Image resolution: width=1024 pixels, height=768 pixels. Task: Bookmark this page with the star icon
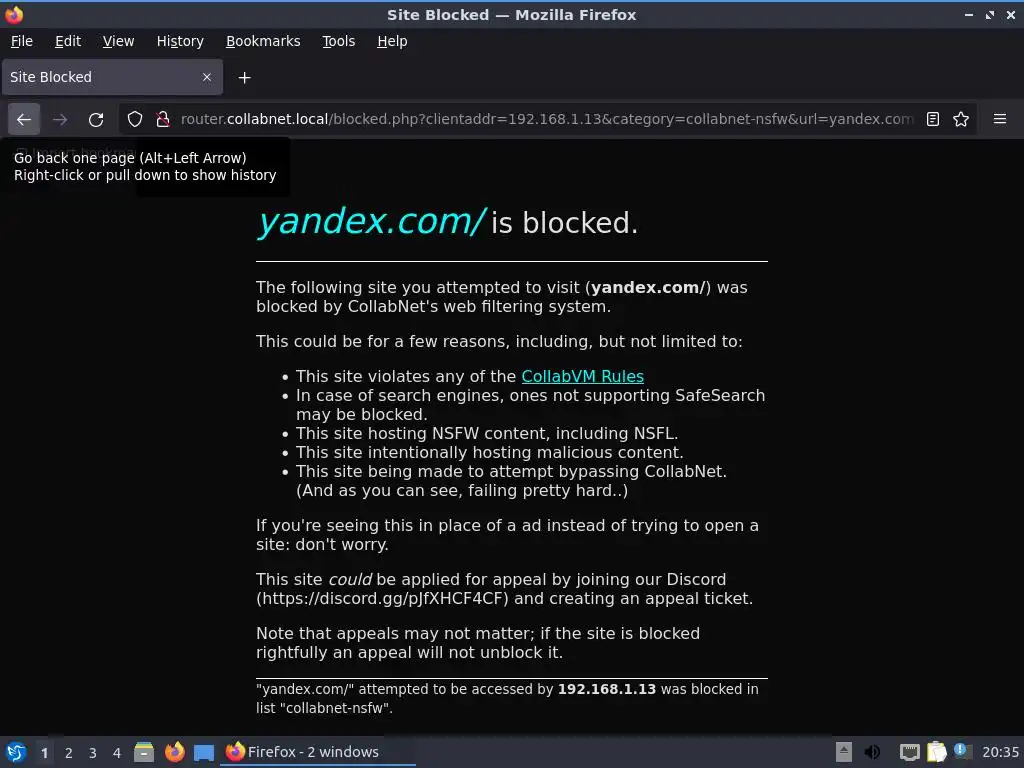click(961, 119)
